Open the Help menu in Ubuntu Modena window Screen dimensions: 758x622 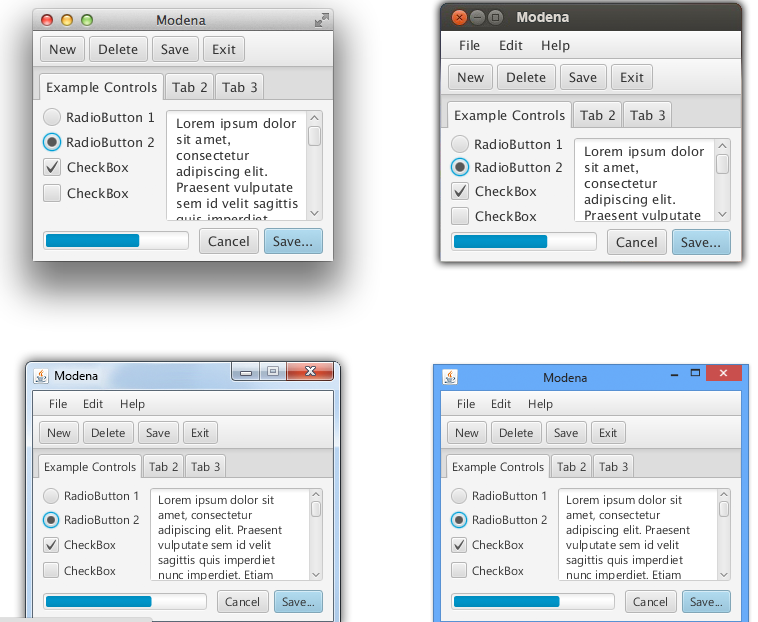(555, 45)
